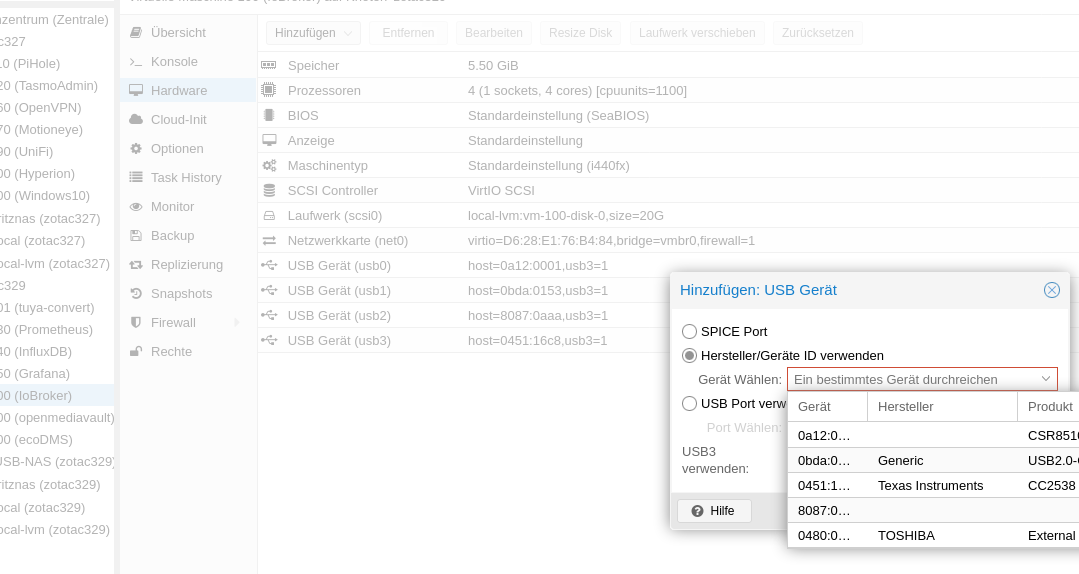Click the Optionen gear icon
The image size is (1079, 574).
[x=136, y=149]
